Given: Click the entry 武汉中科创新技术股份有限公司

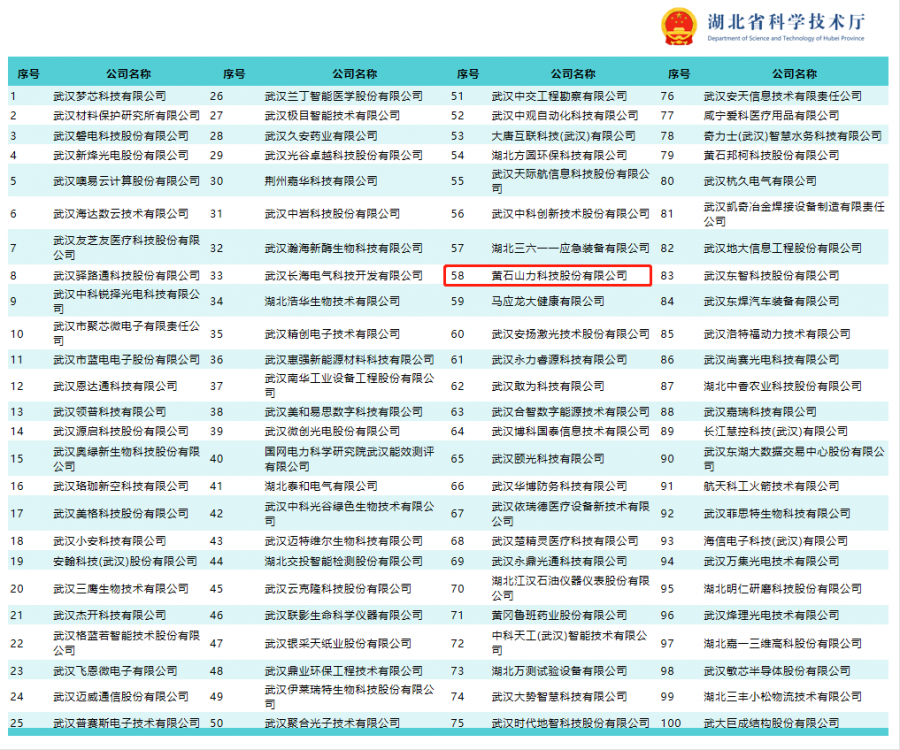Looking at the screenshot, I should tap(571, 213).
